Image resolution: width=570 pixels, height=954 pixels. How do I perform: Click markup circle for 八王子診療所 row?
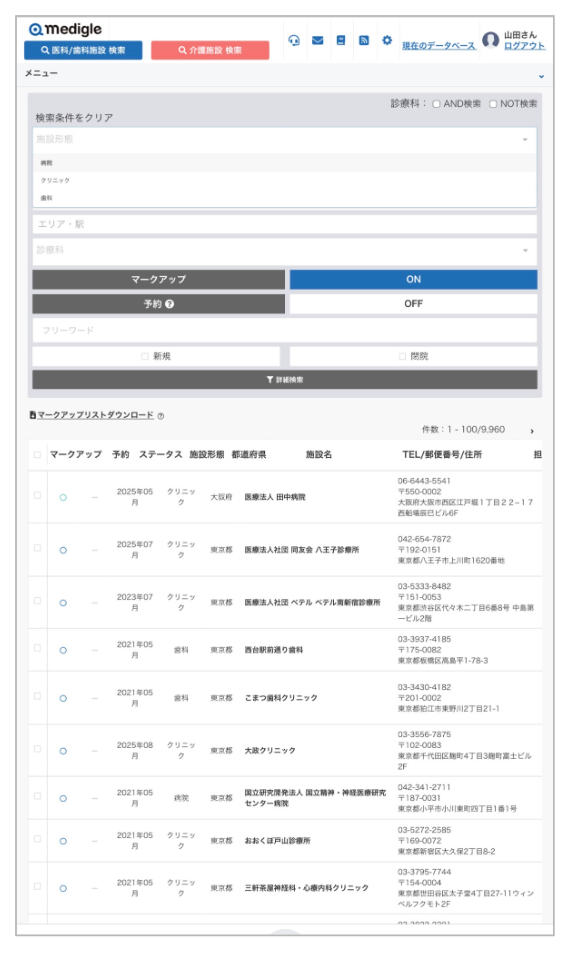click(63, 550)
